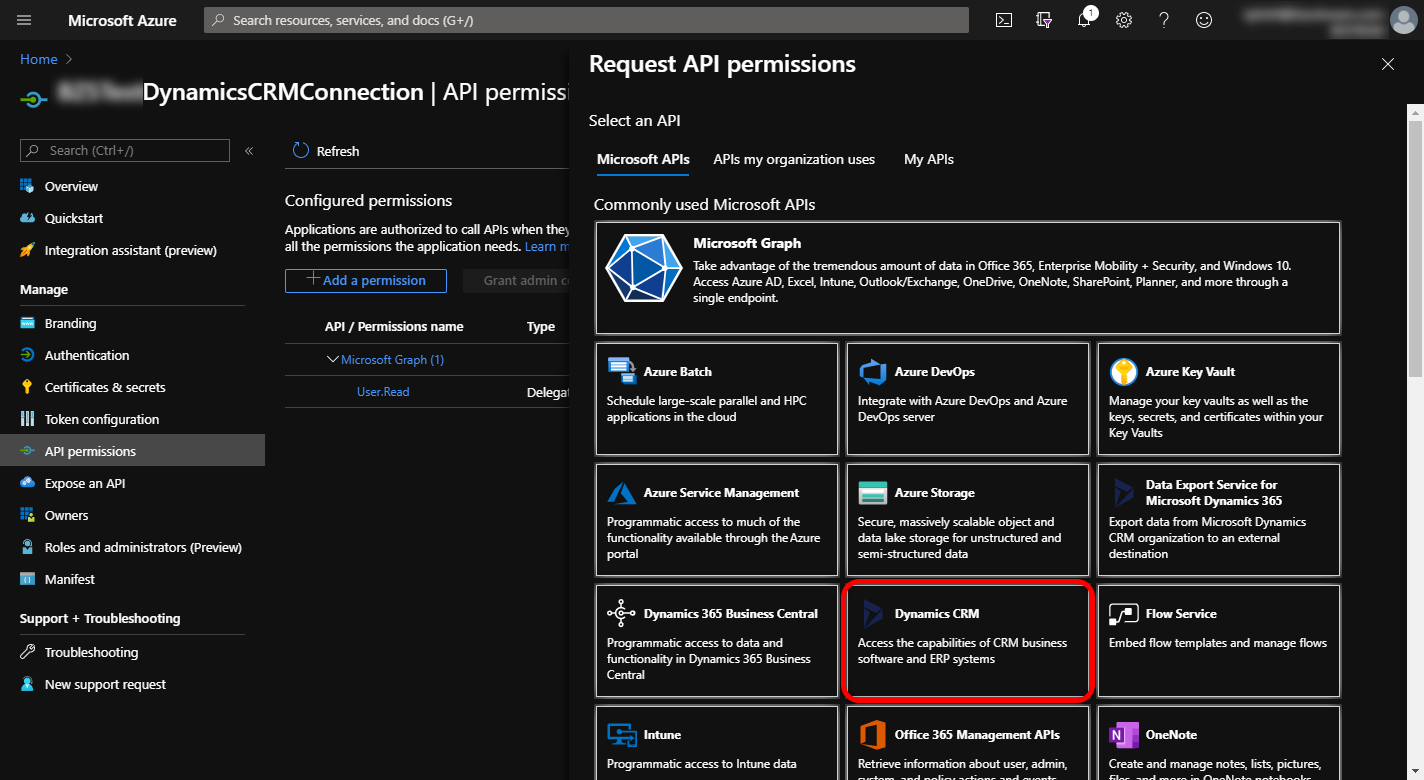1424x780 pixels.
Task: Switch to My APIs tab
Action: (x=929, y=159)
